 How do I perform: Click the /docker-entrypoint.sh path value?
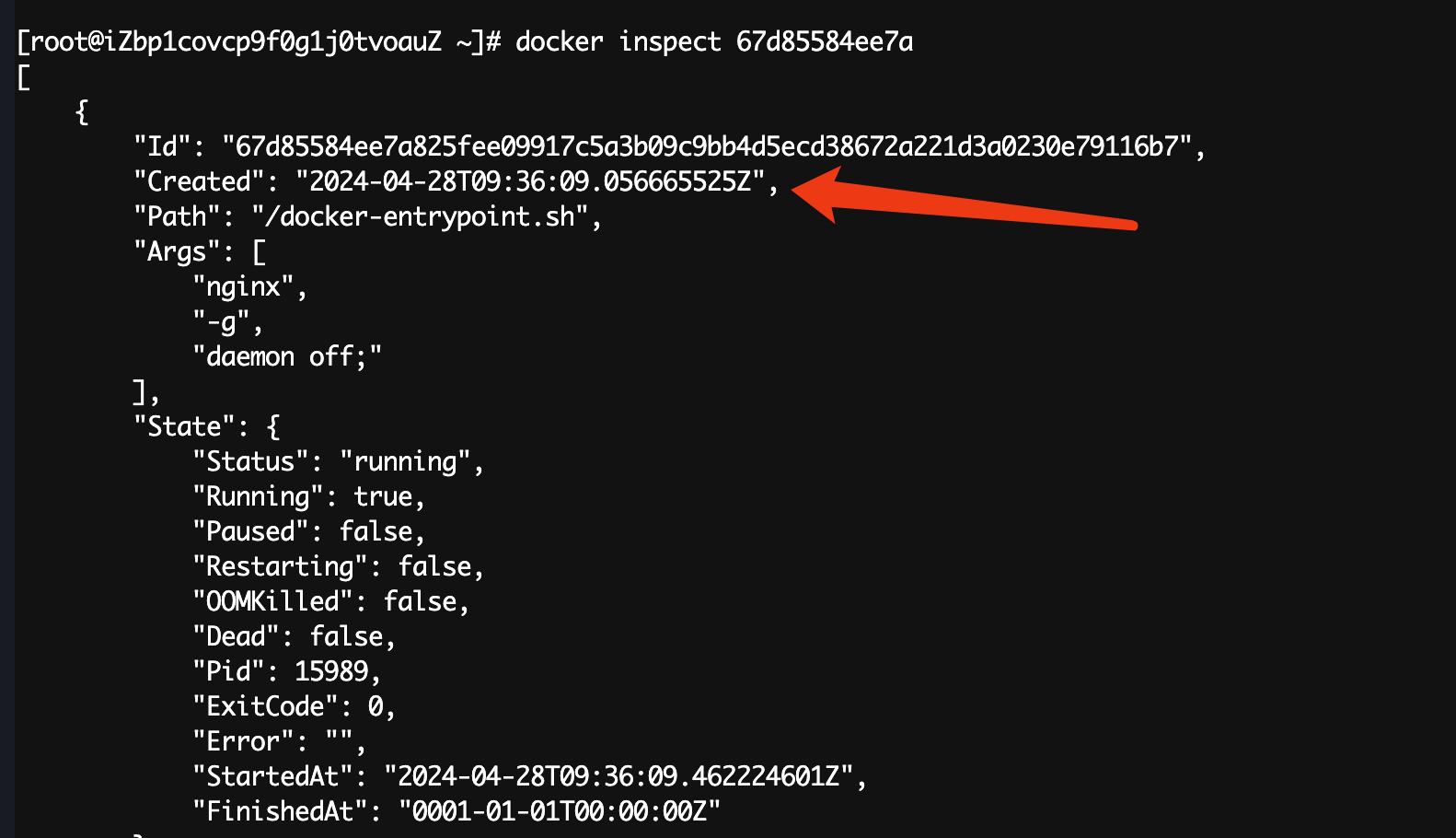420,216
